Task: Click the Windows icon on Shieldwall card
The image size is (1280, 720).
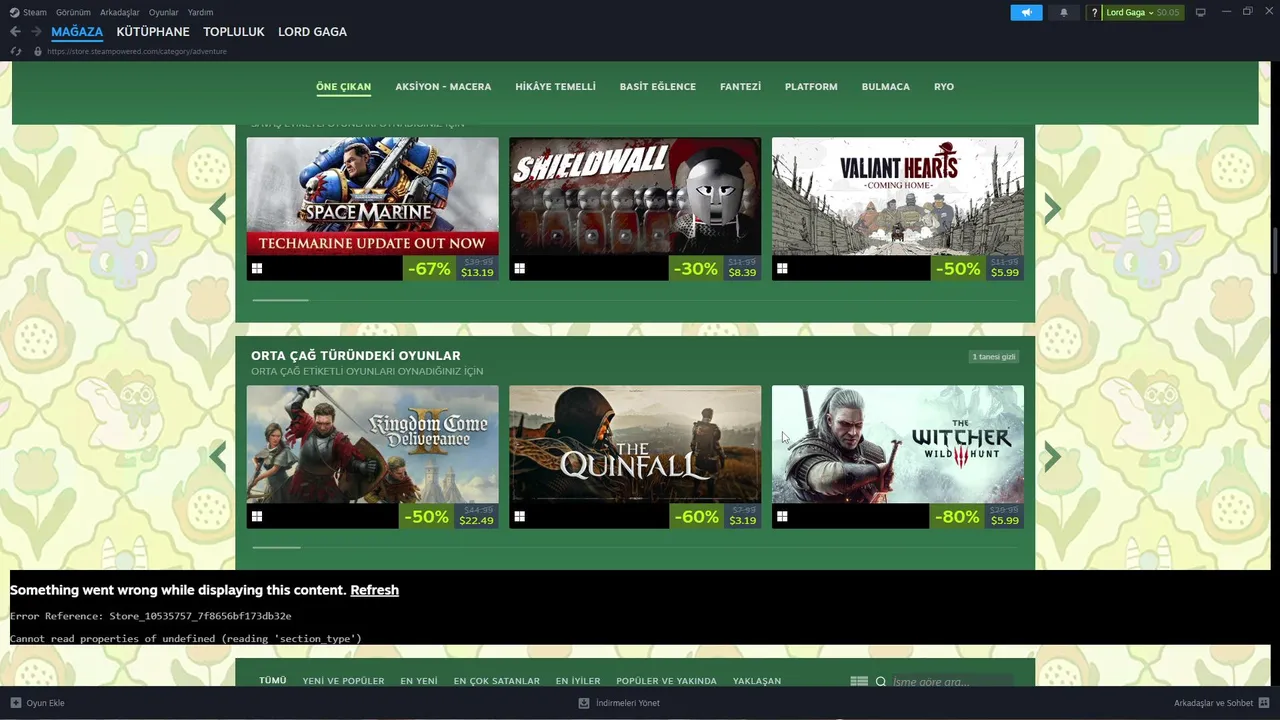Action: point(520,268)
